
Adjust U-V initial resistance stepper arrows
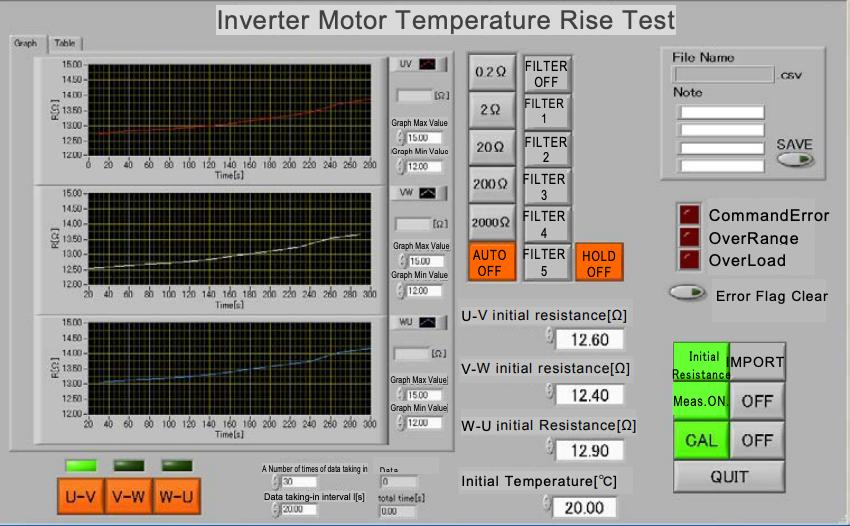(549, 338)
